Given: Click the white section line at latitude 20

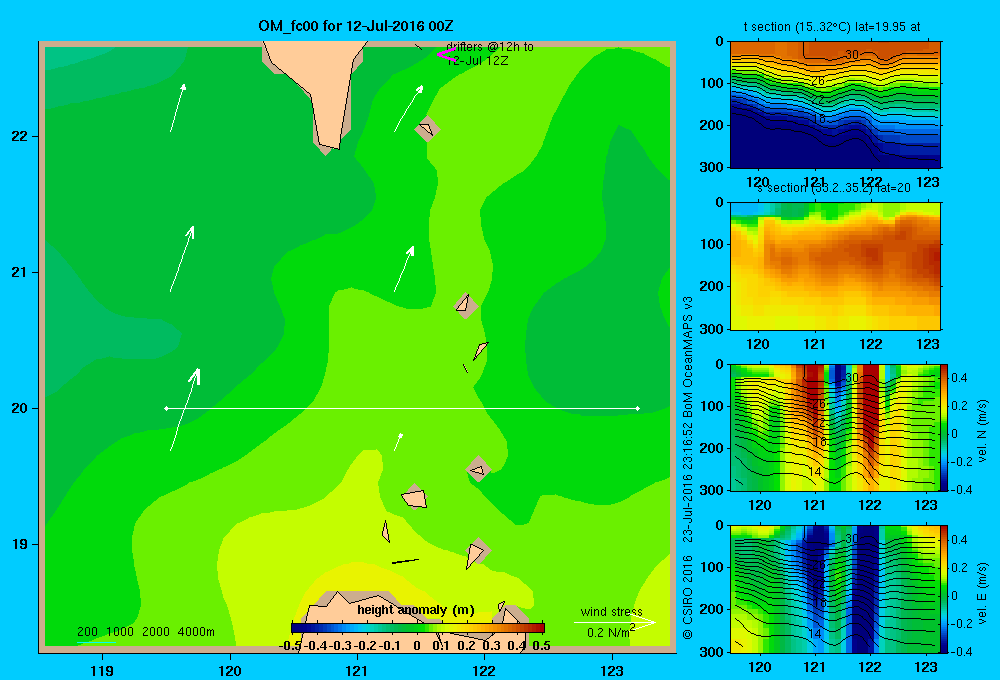Looking at the screenshot, I should tap(402, 408).
